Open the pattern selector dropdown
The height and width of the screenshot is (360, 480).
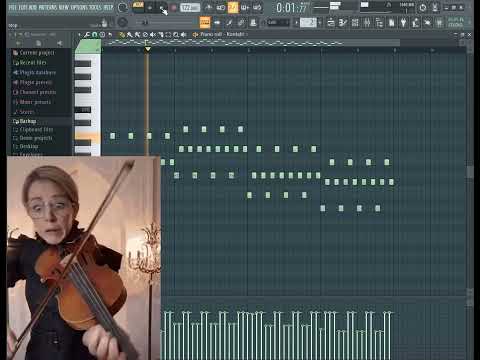click(x=308, y=22)
